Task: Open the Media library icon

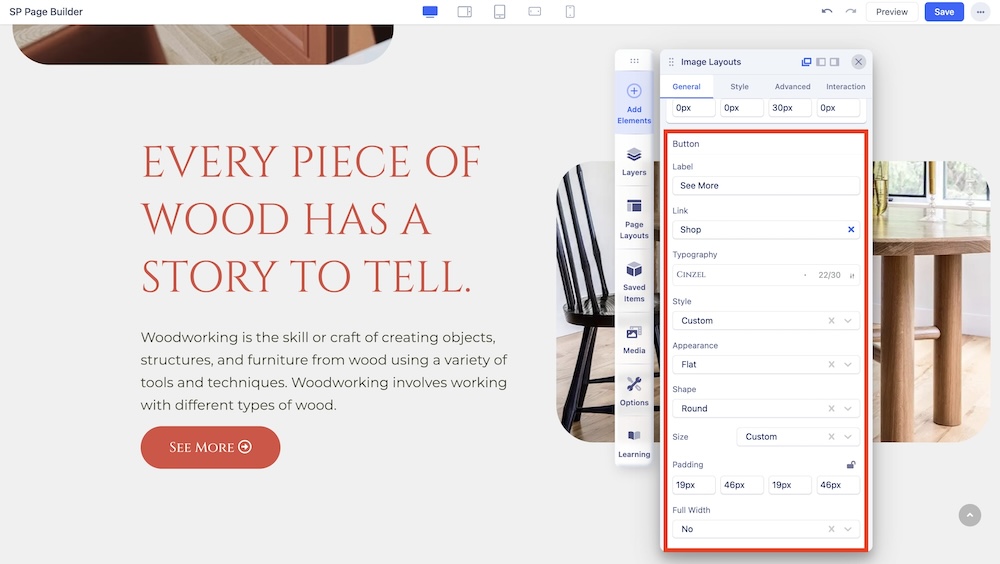Action: coord(634,339)
